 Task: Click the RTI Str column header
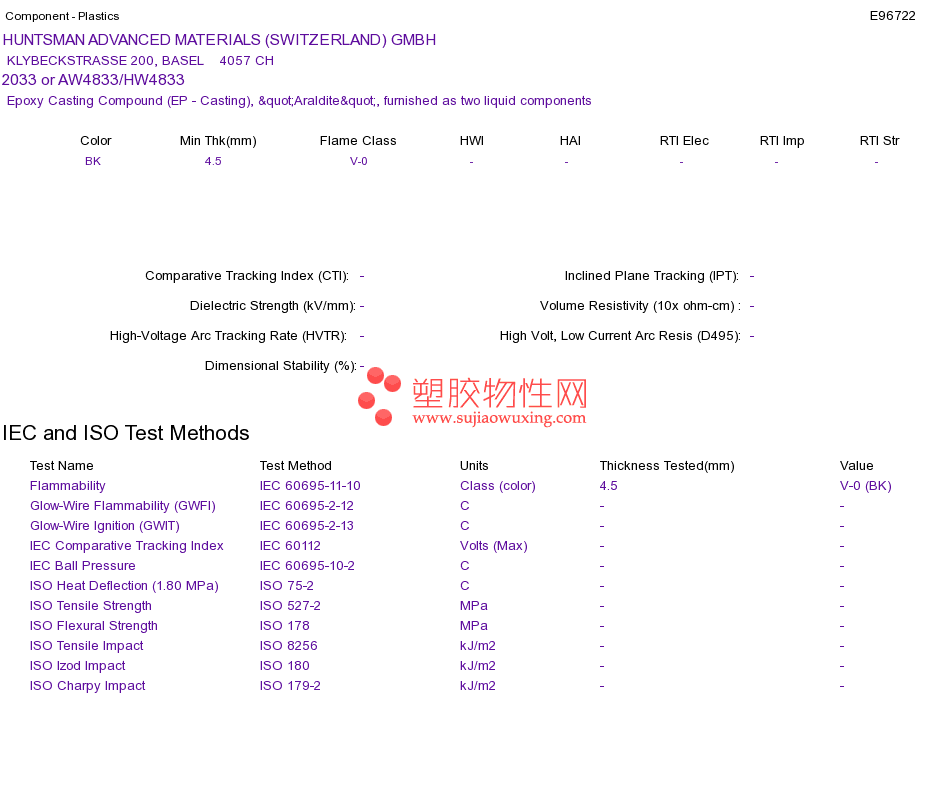tap(879, 141)
